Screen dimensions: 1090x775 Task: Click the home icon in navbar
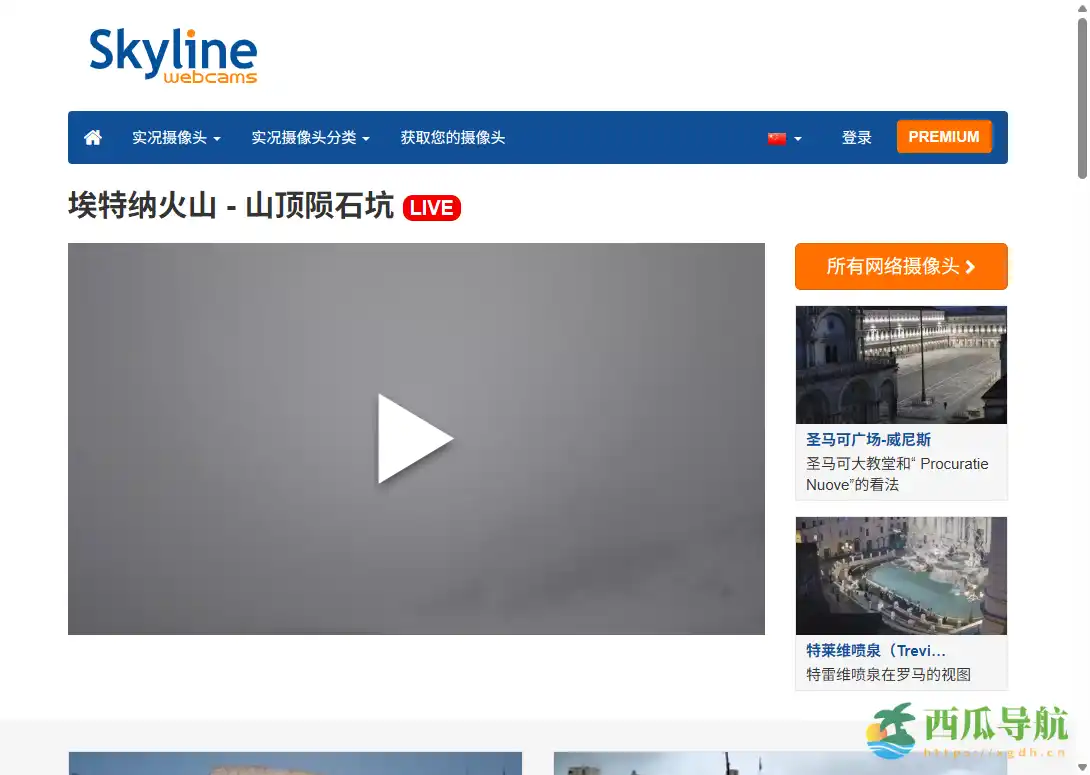(x=93, y=137)
